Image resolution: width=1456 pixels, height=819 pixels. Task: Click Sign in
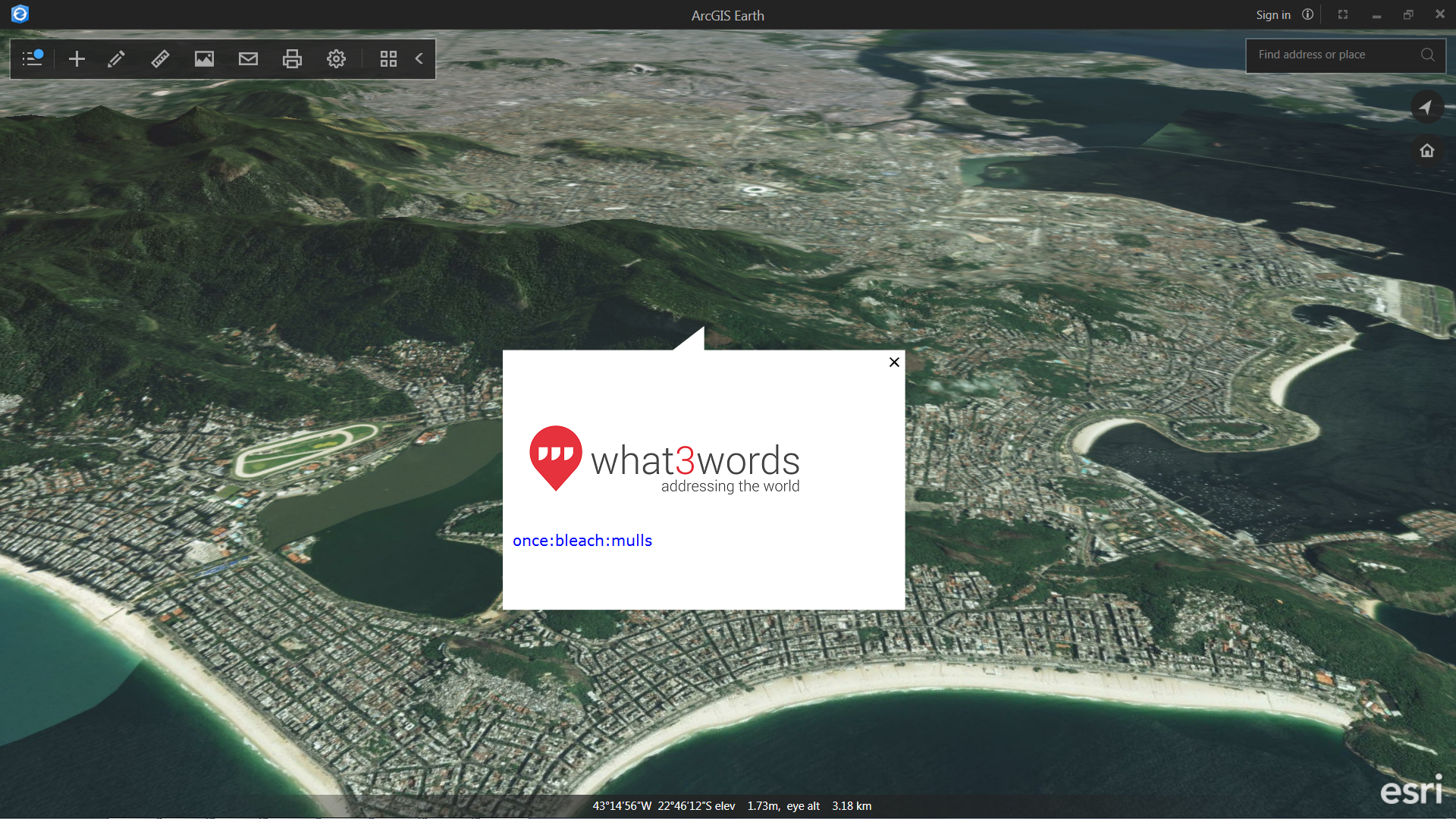coord(1272,14)
